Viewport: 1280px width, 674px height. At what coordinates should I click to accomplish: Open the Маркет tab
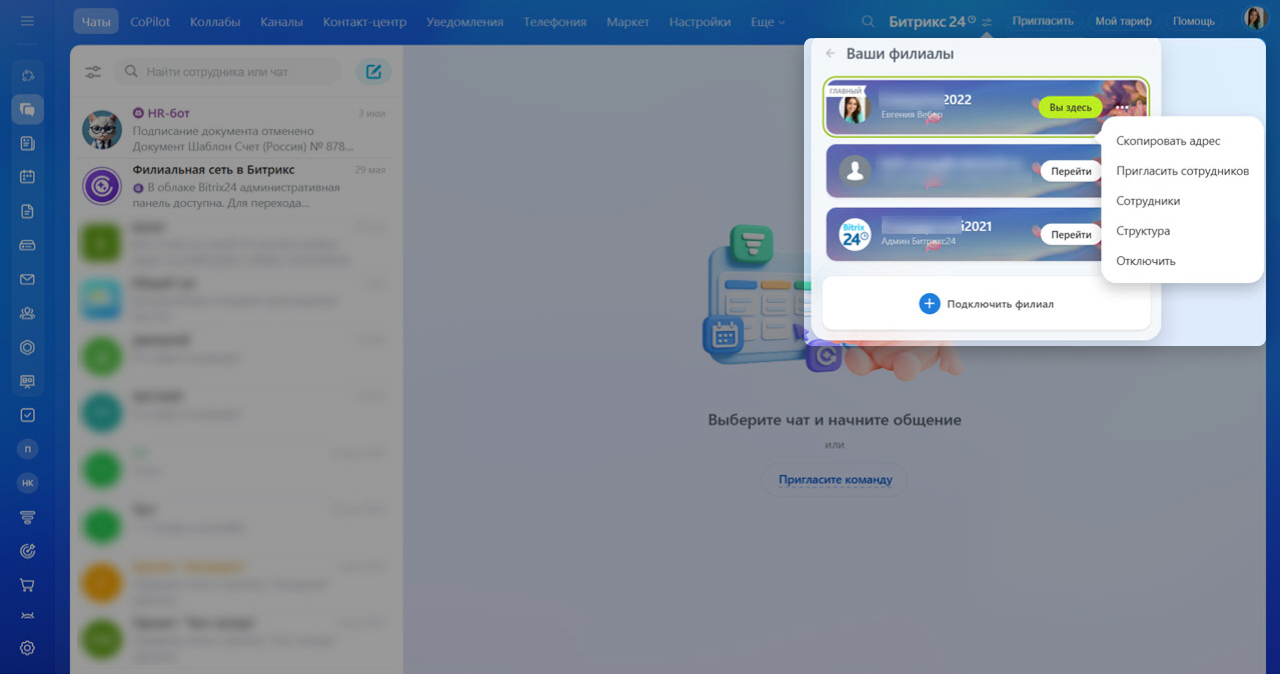pos(627,21)
